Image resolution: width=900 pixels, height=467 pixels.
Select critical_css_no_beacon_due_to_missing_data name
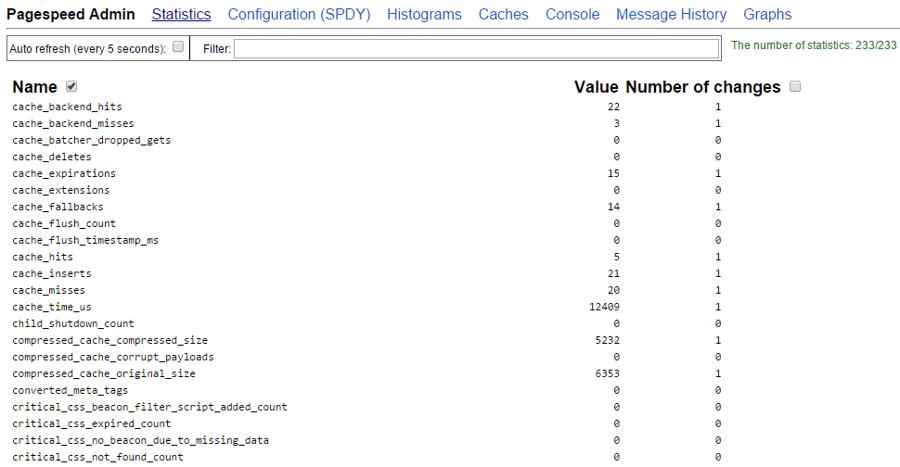click(x=141, y=440)
